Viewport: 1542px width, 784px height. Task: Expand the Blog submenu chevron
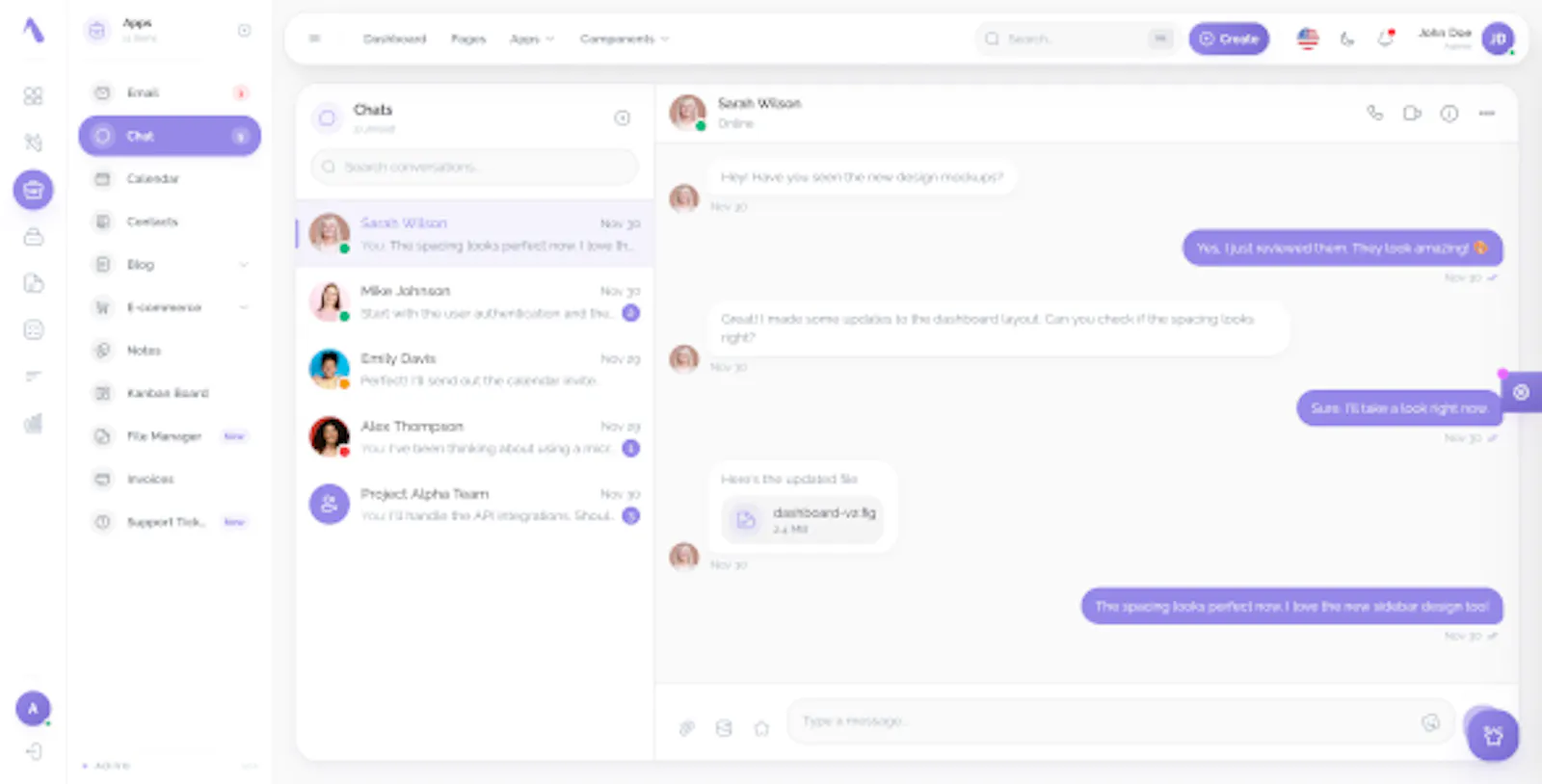[244, 265]
